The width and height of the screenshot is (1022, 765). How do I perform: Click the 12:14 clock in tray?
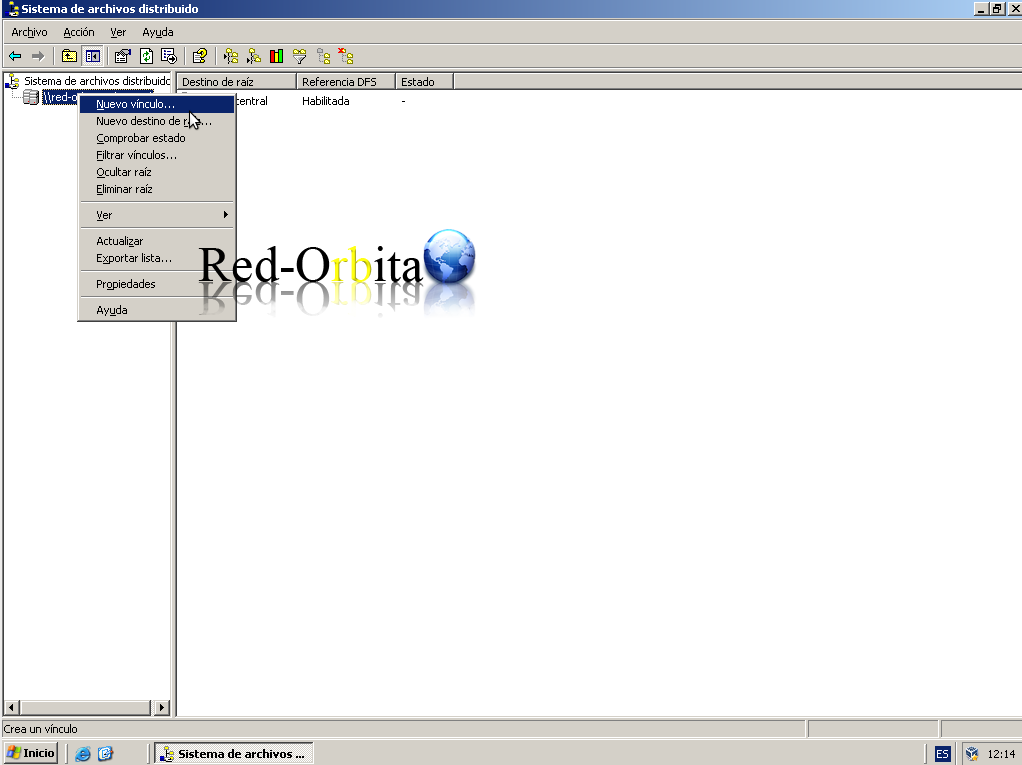1001,754
